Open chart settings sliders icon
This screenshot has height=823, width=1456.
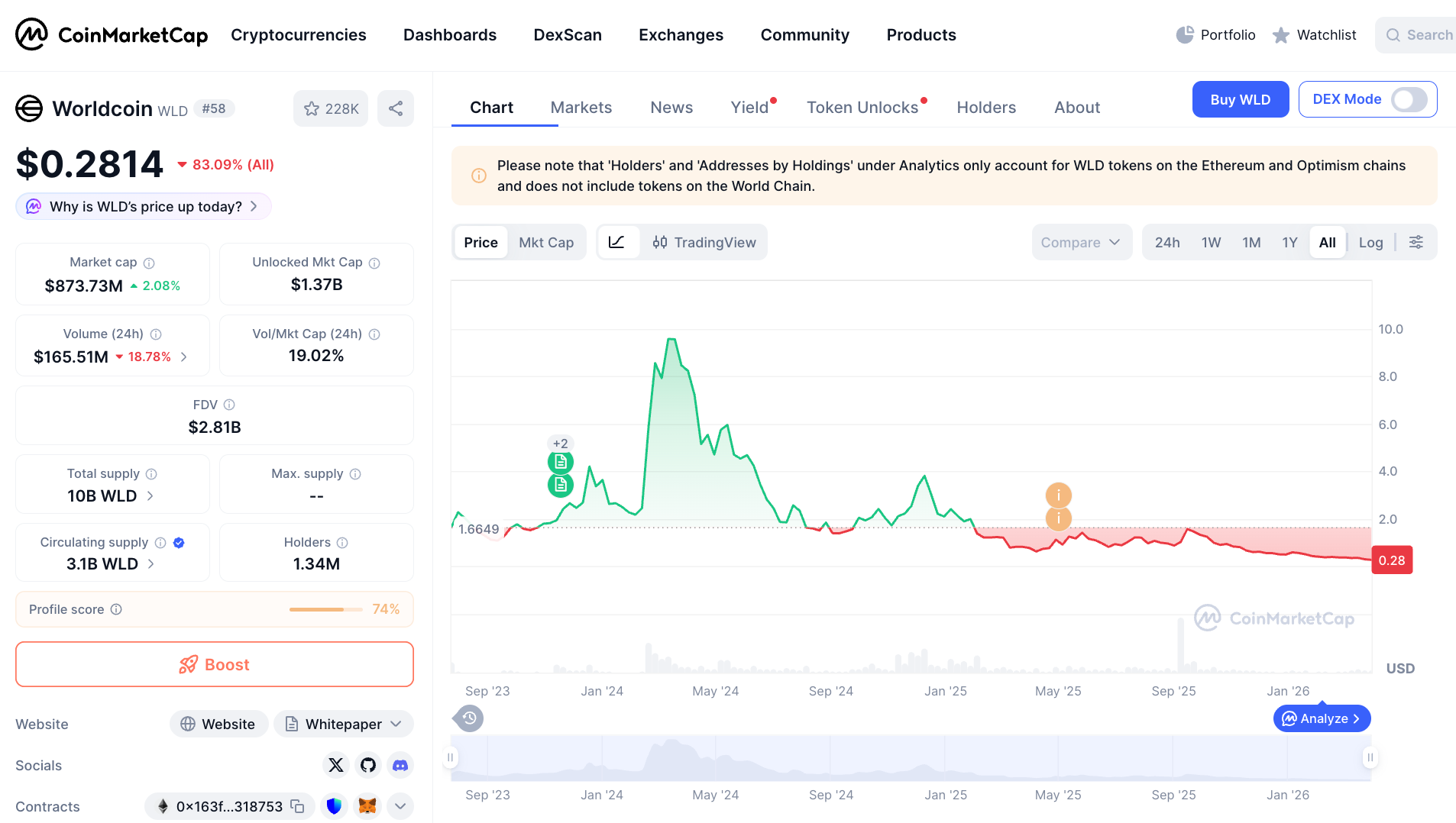point(1416,242)
